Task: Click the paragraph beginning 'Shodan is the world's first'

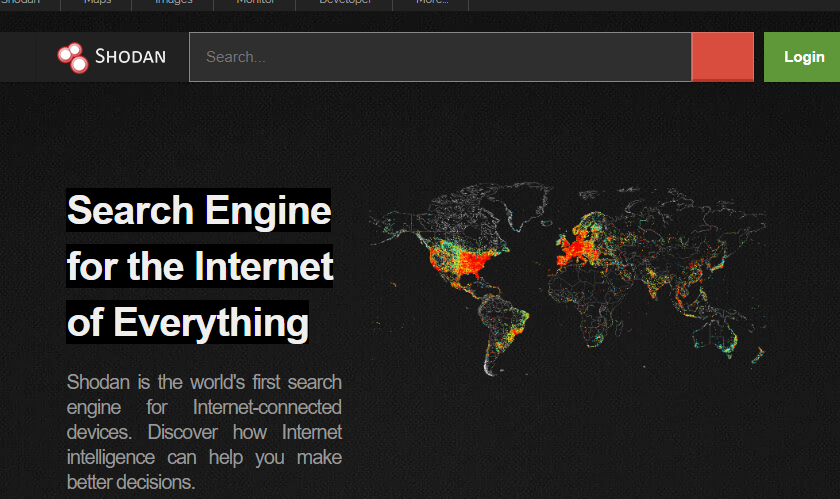Action: (x=204, y=432)
